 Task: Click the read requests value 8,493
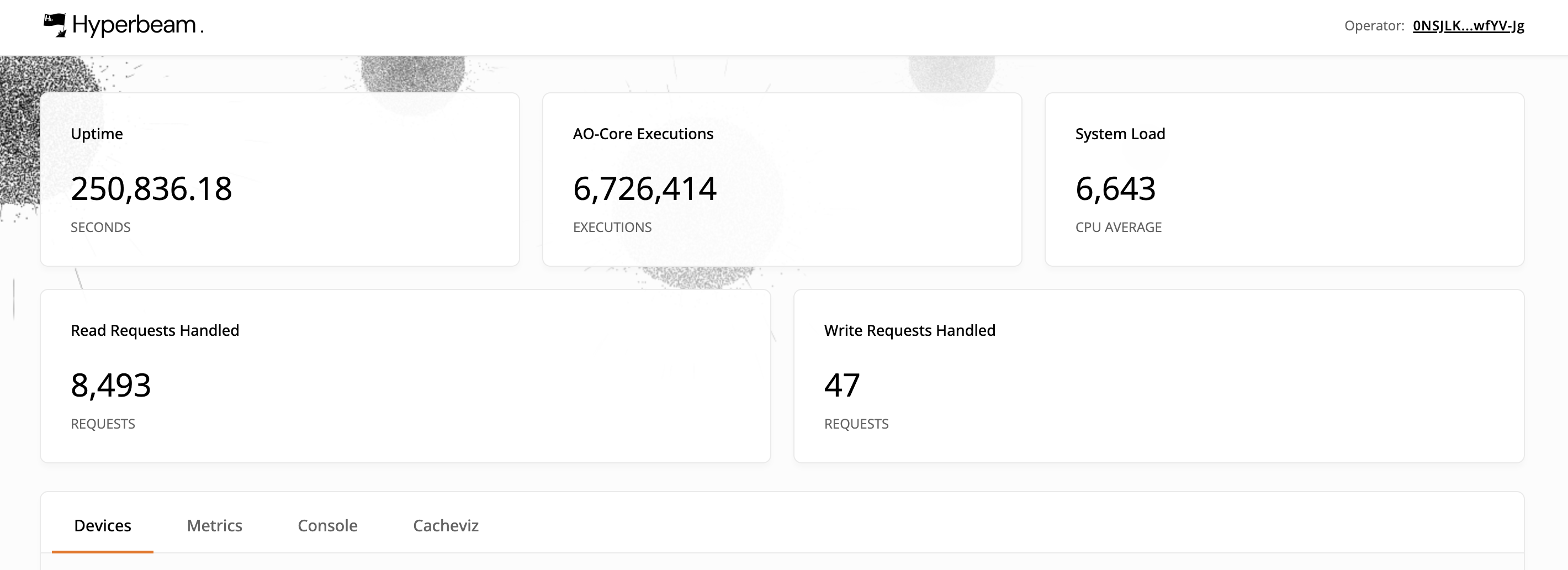(111, 385)
